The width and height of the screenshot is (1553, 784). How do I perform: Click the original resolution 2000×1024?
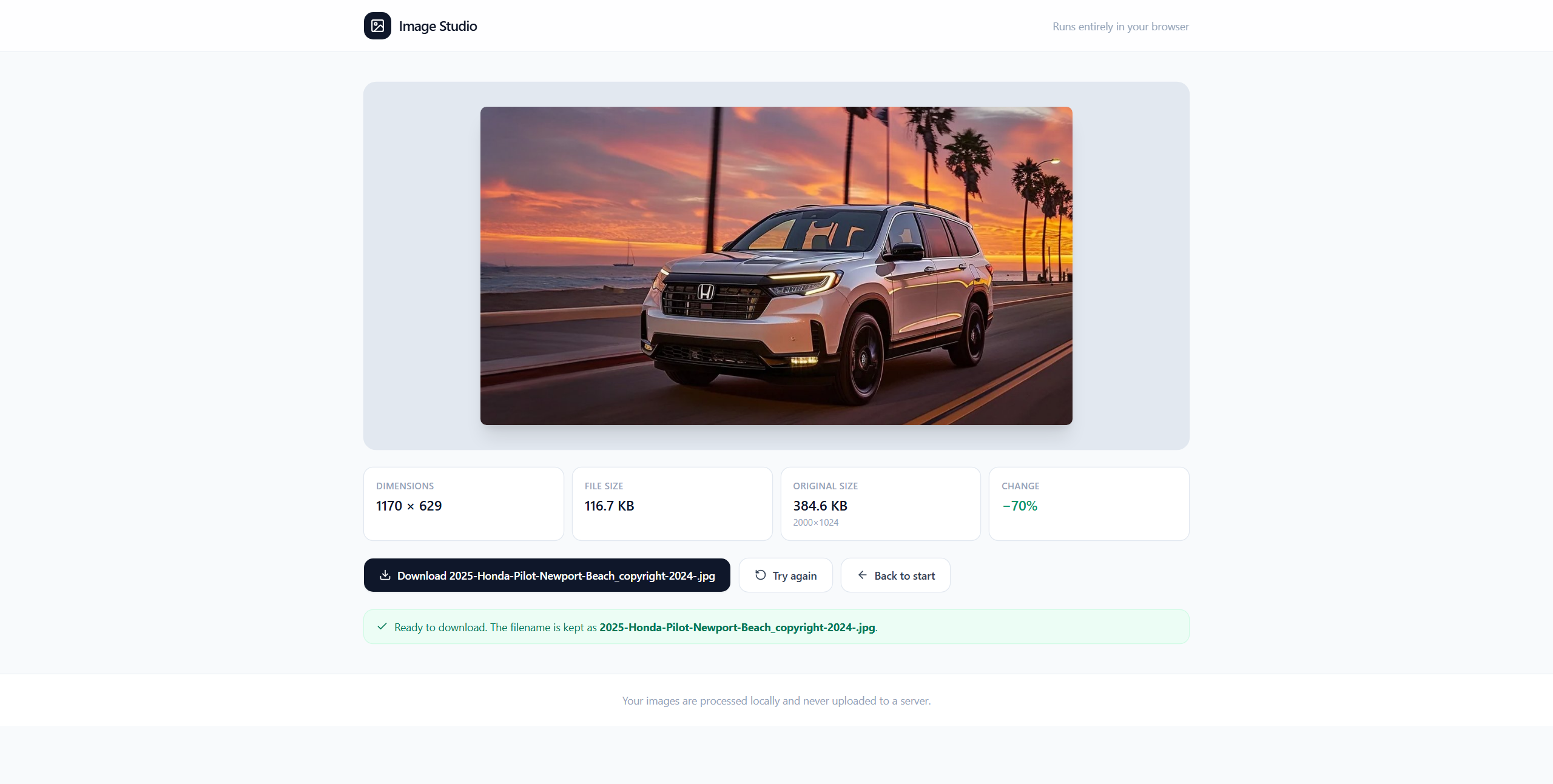pos(816,523)
